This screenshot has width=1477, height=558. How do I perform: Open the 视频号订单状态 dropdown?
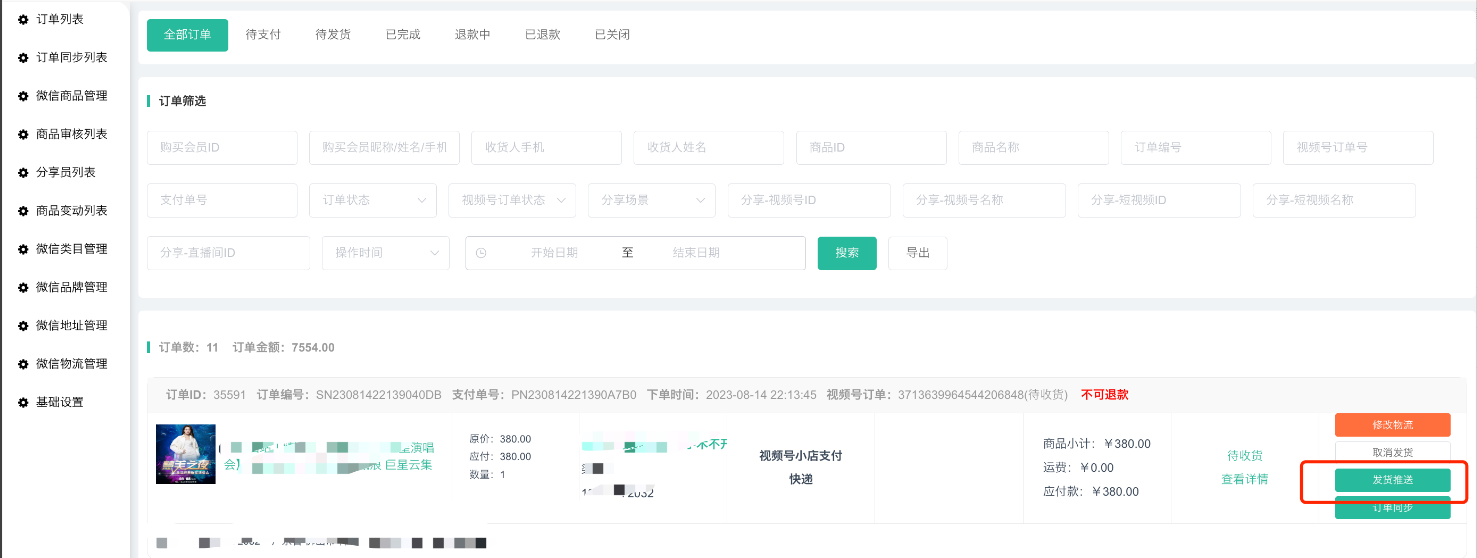pyautogui.click(x=511, y=200)
